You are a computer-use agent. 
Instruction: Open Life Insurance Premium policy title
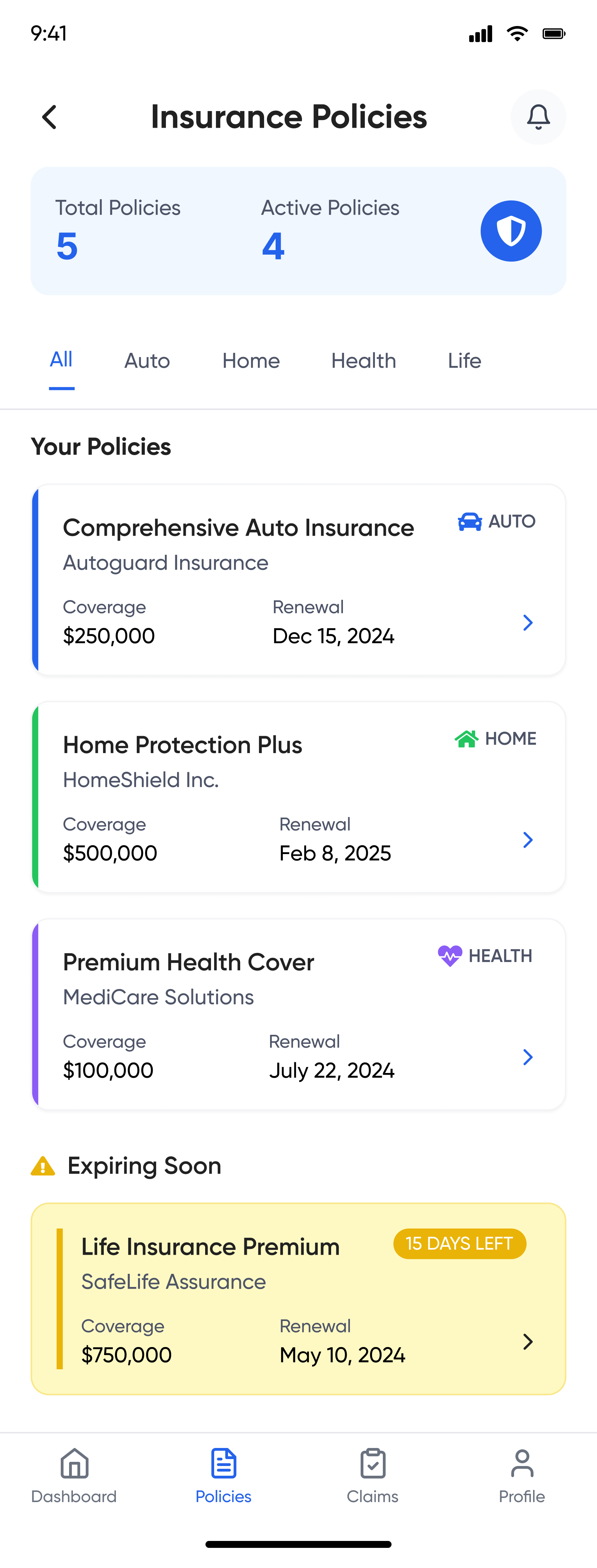(210, 1247)
